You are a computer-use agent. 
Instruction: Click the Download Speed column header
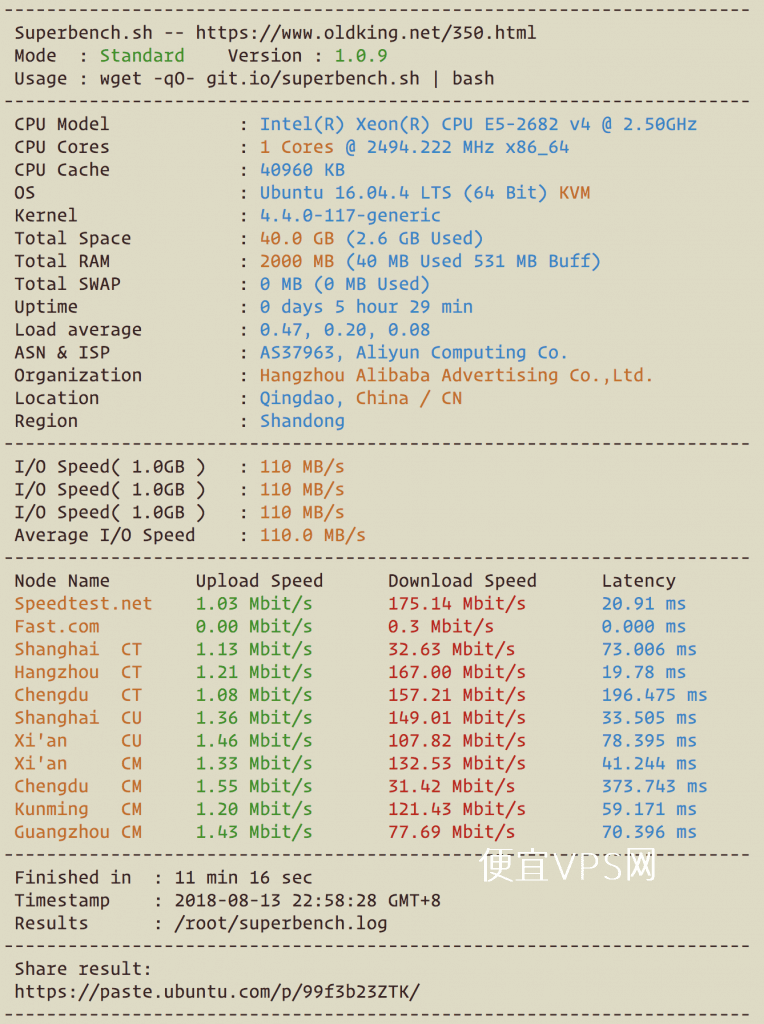(462, 581)
